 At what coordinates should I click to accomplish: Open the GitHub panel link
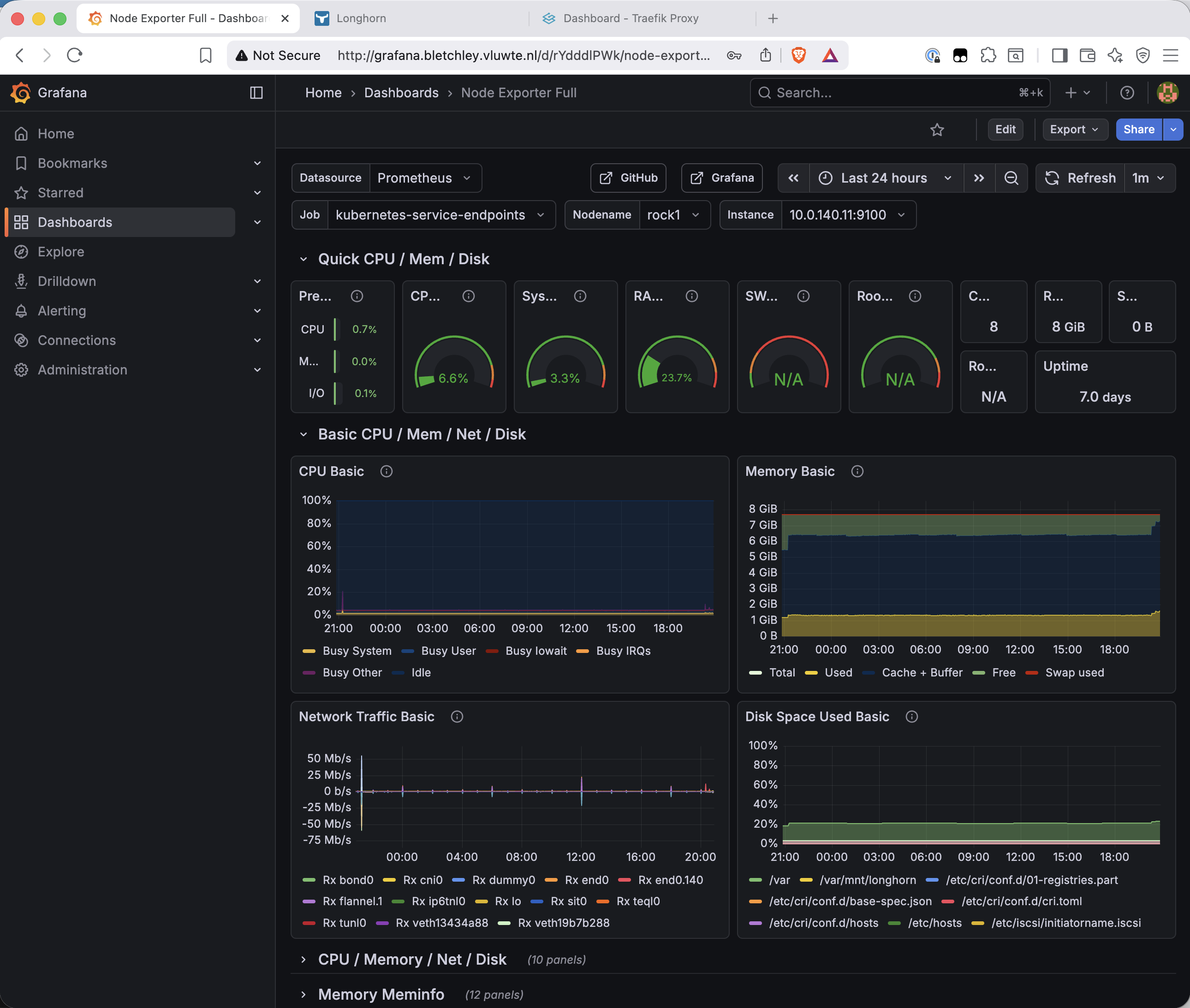coord(628,178)
